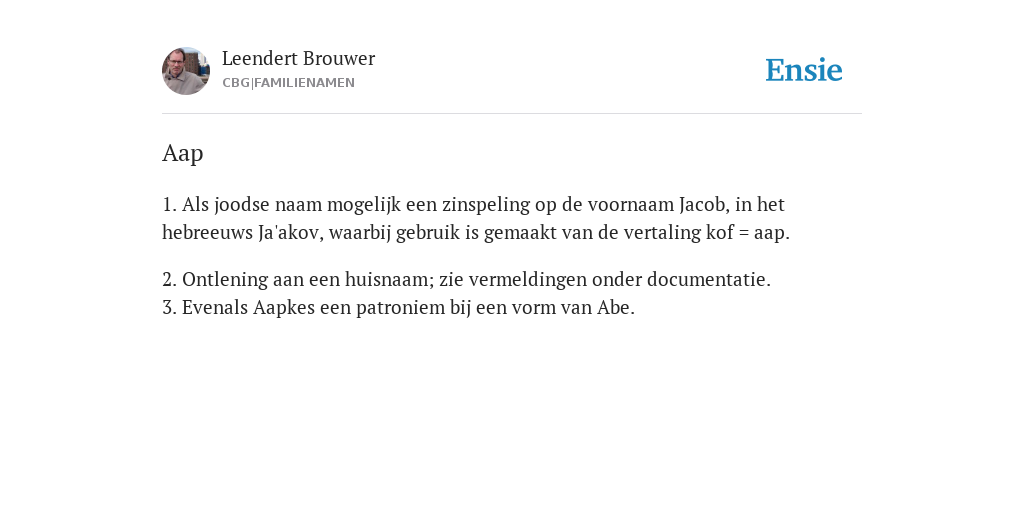The image size is (1024, 512).
Task: Click the heading 'Aap'
Action: pos(183,153)
